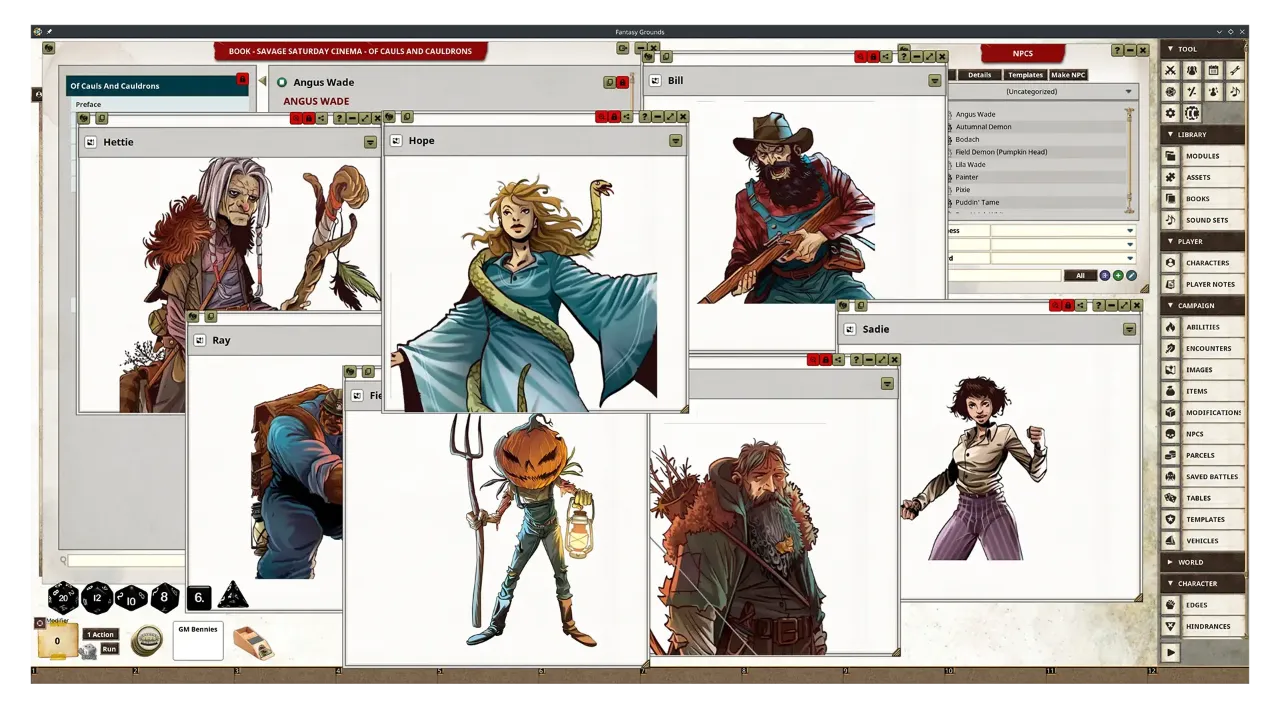Click the green add button in NPCs window
Image resolution: width=1280 pixels, height=720 pixels.
[1118, 276]
